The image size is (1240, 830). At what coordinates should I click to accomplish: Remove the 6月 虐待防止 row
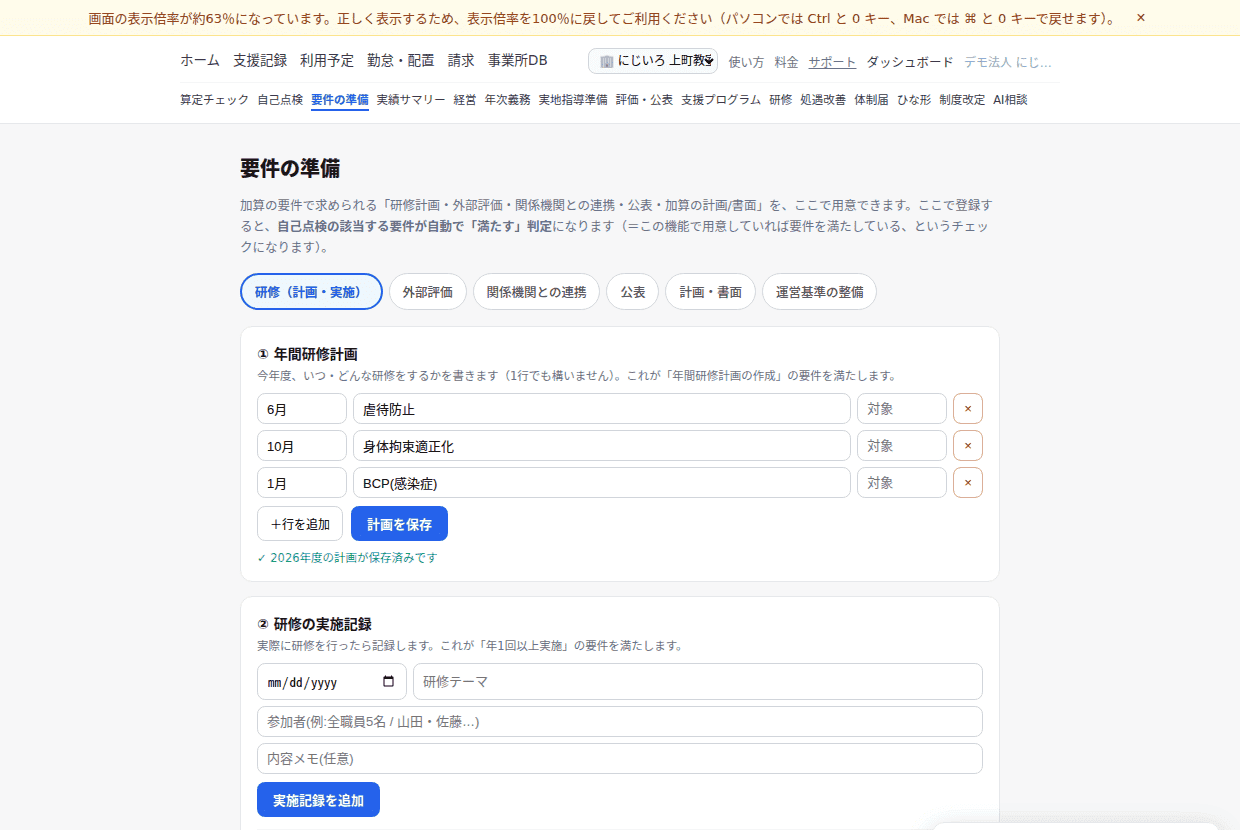pos(968,408)
